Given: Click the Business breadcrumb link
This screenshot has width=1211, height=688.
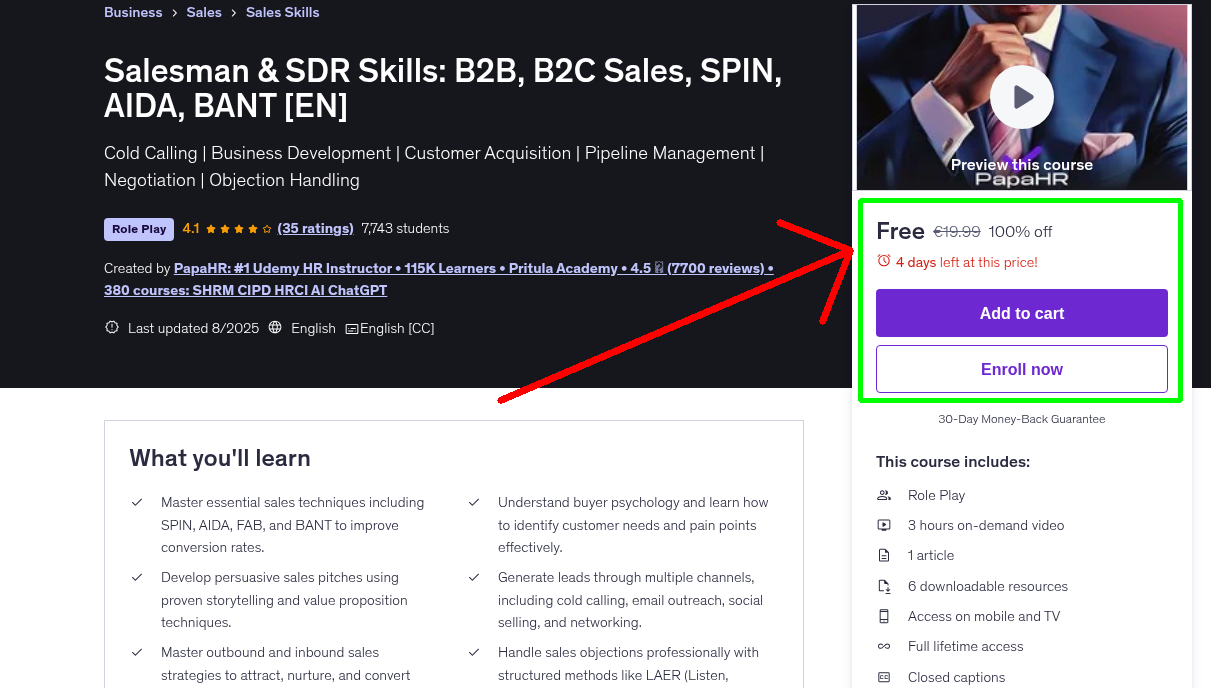Looking at the screenshot, I should click(133, 12).
